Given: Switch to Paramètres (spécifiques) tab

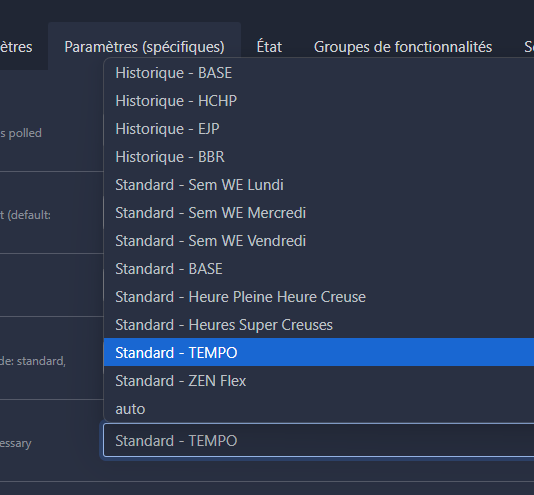Looking at the screenshot, I should click(x=144, y=47).
